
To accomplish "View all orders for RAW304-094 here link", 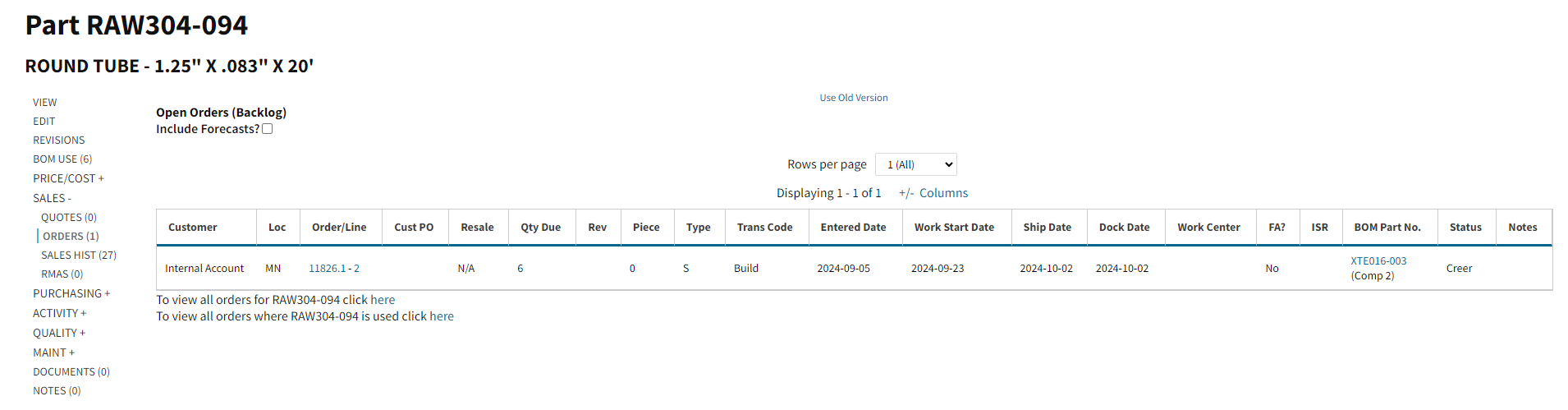I will [x=383, y=300].
